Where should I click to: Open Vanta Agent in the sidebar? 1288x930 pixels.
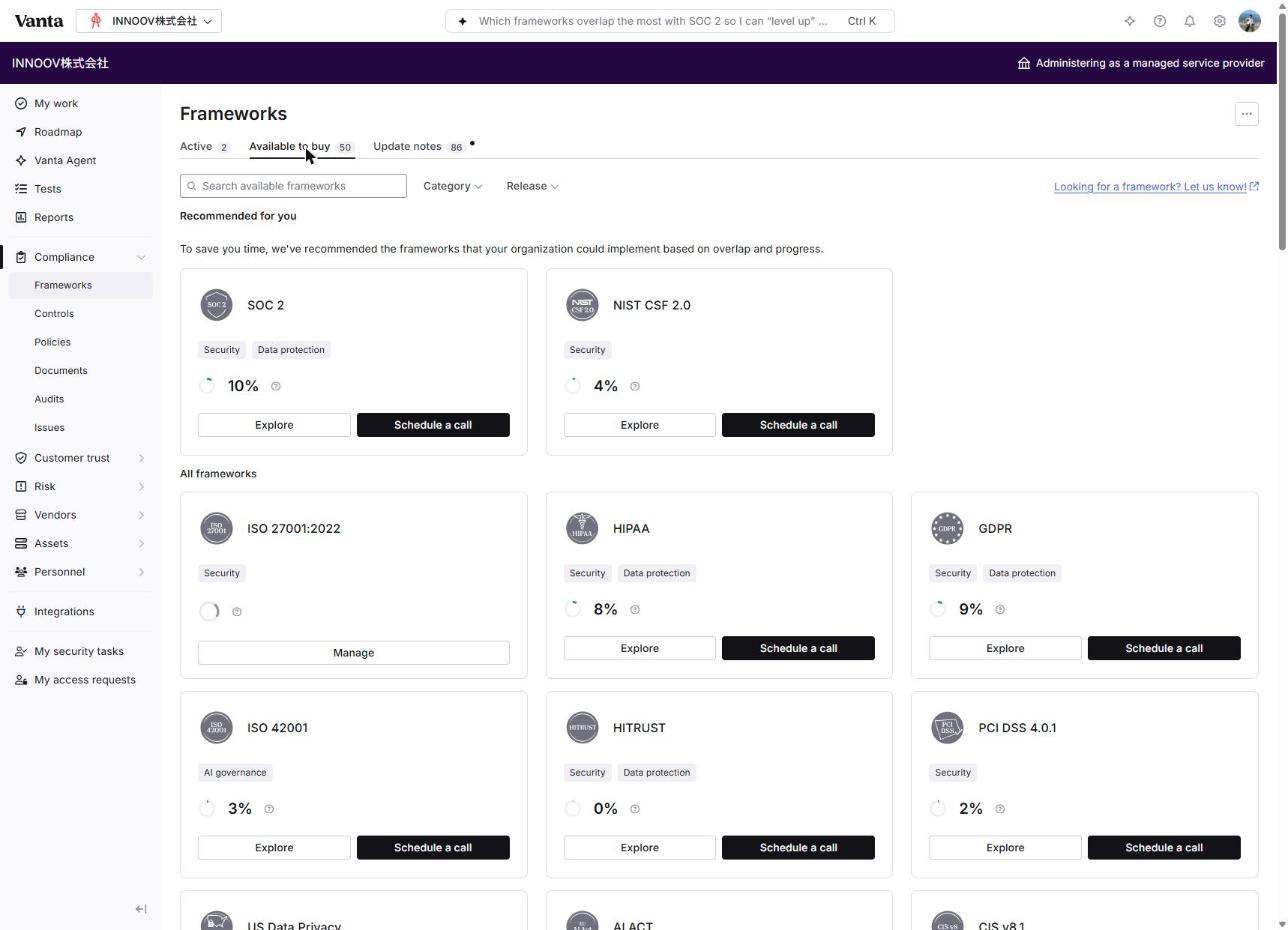(x=65, y=160)
